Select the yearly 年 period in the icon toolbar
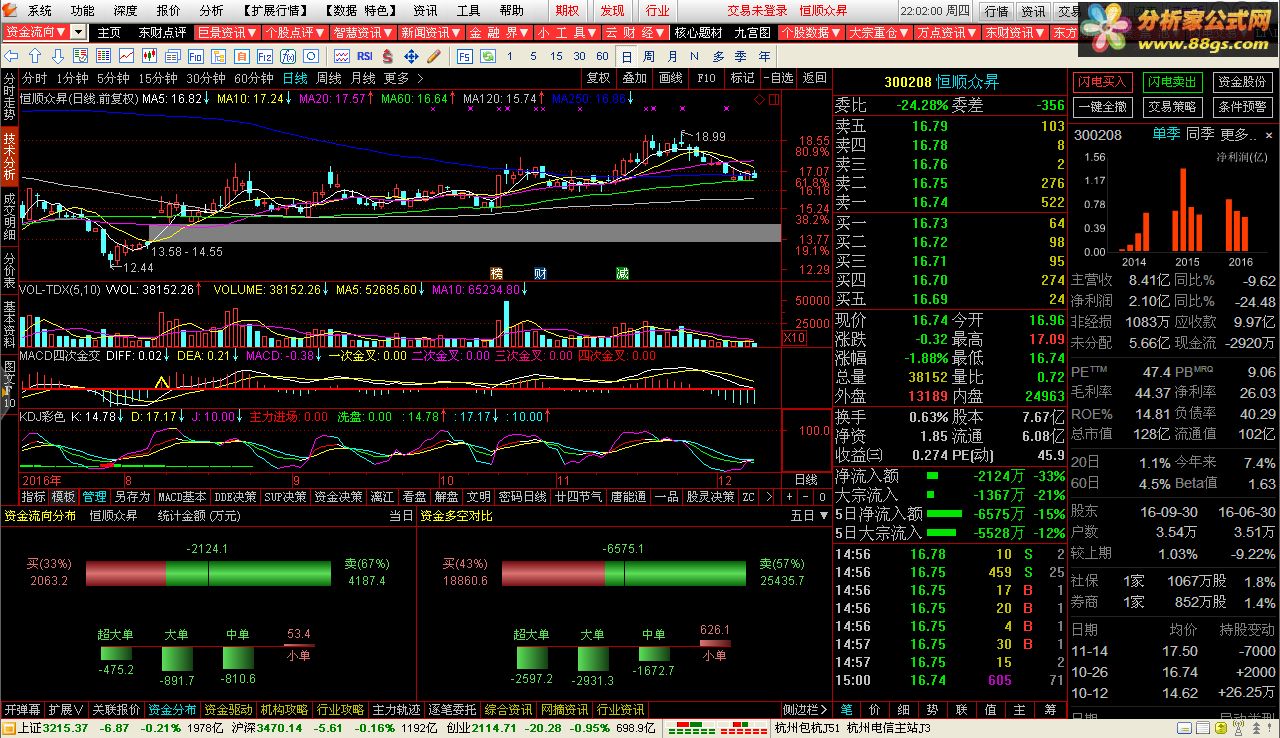This screenshot has height=738, width=1280. tap(764, 56)
